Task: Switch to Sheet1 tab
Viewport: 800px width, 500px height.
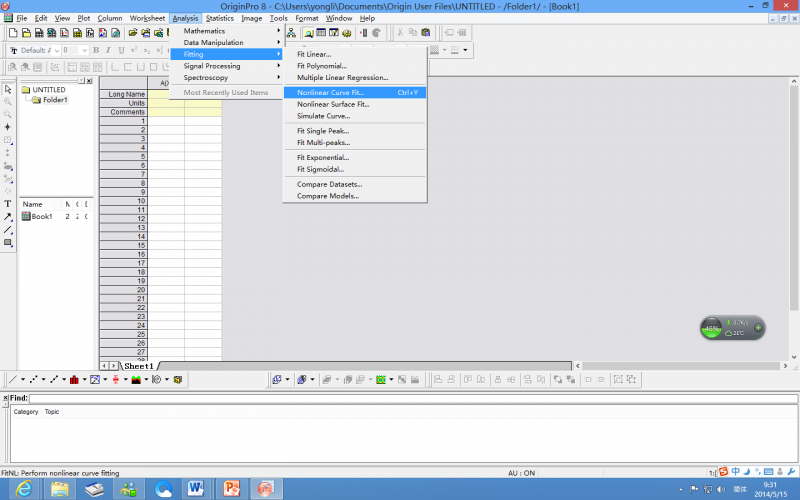Action: click(x=139, y=366)
